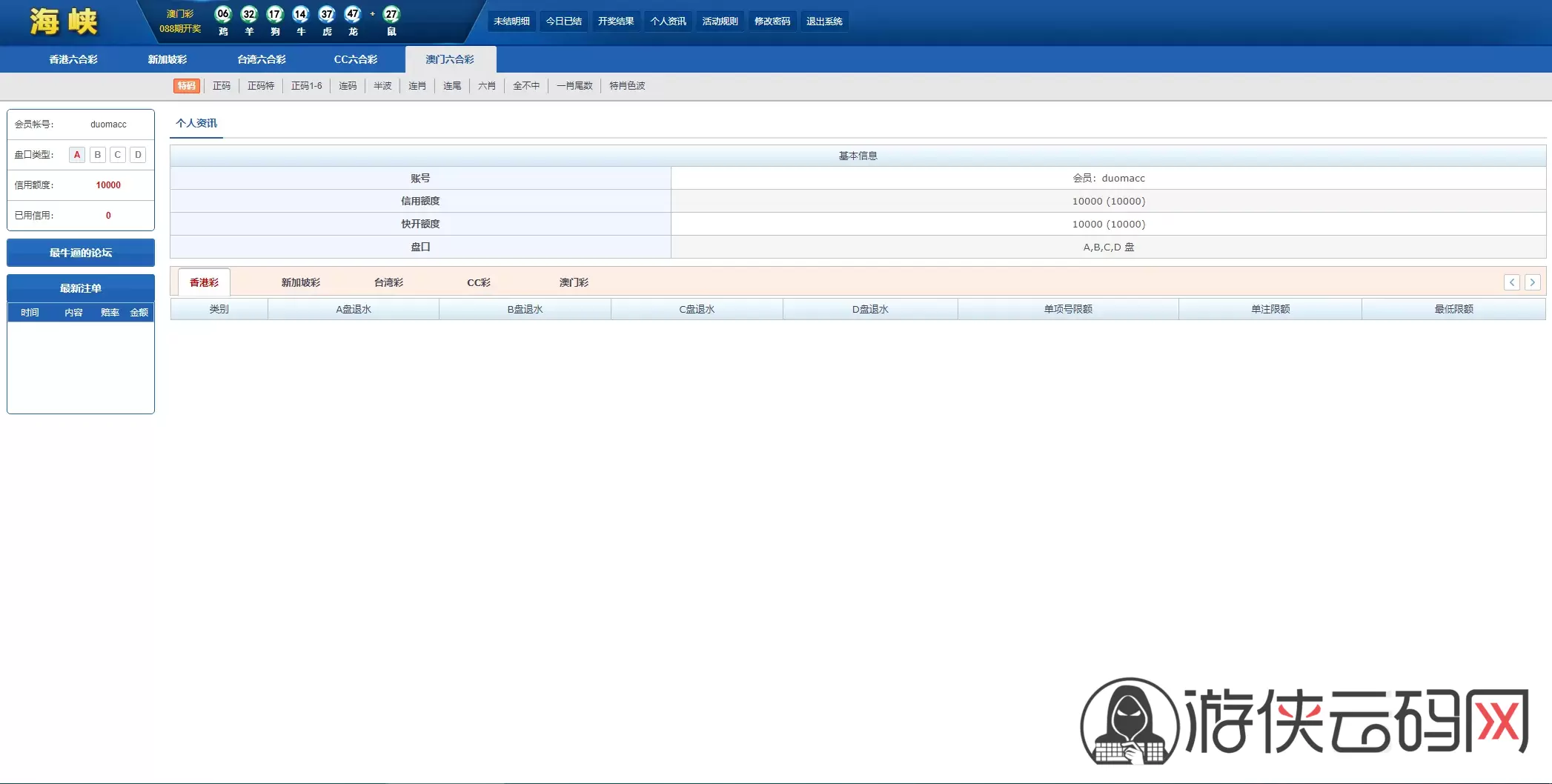The height and width of the screenshot is (784, 1552).
Task: Click the sidebar 信用额度 value 10000
Action: (x=108, y=185)
